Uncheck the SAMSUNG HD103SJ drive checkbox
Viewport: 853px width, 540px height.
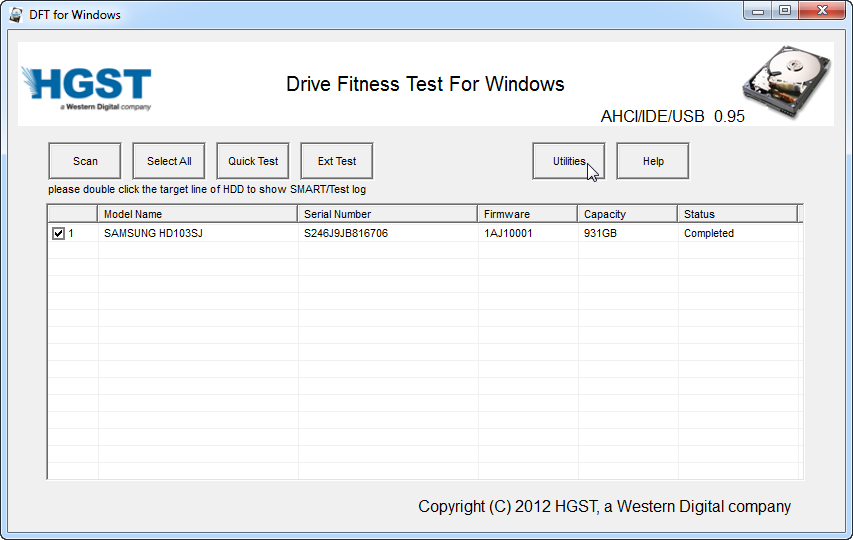coord(58,233)
